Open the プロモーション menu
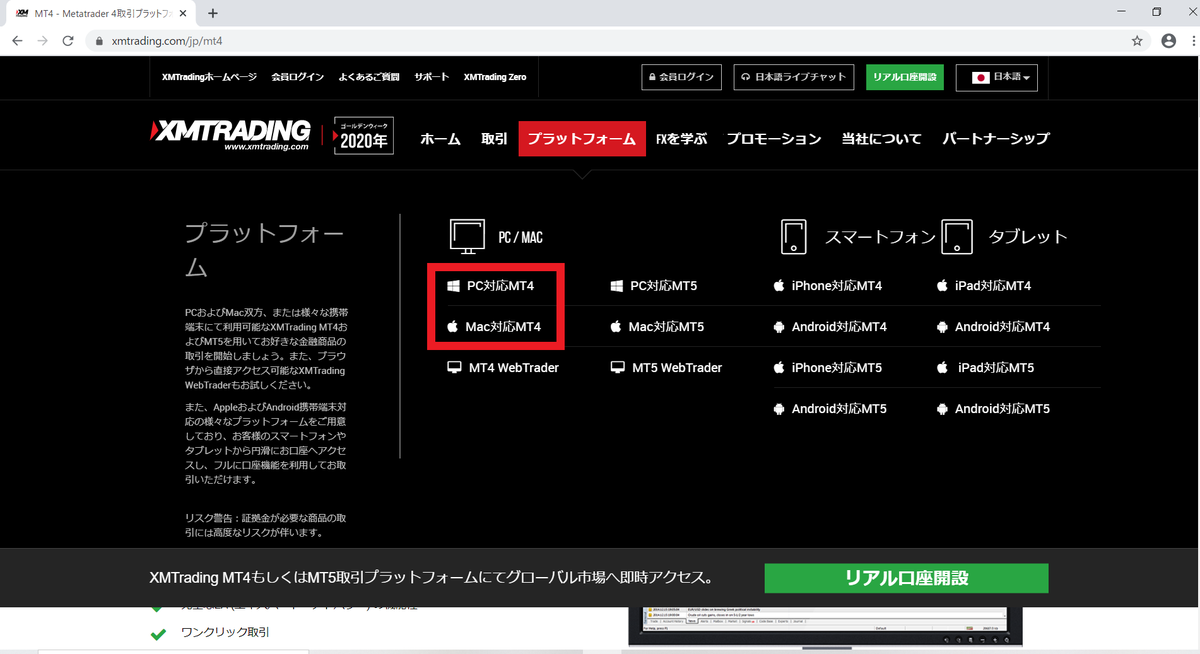The height and width of the screenshot is (654, 1200). (x=774, y=139)
